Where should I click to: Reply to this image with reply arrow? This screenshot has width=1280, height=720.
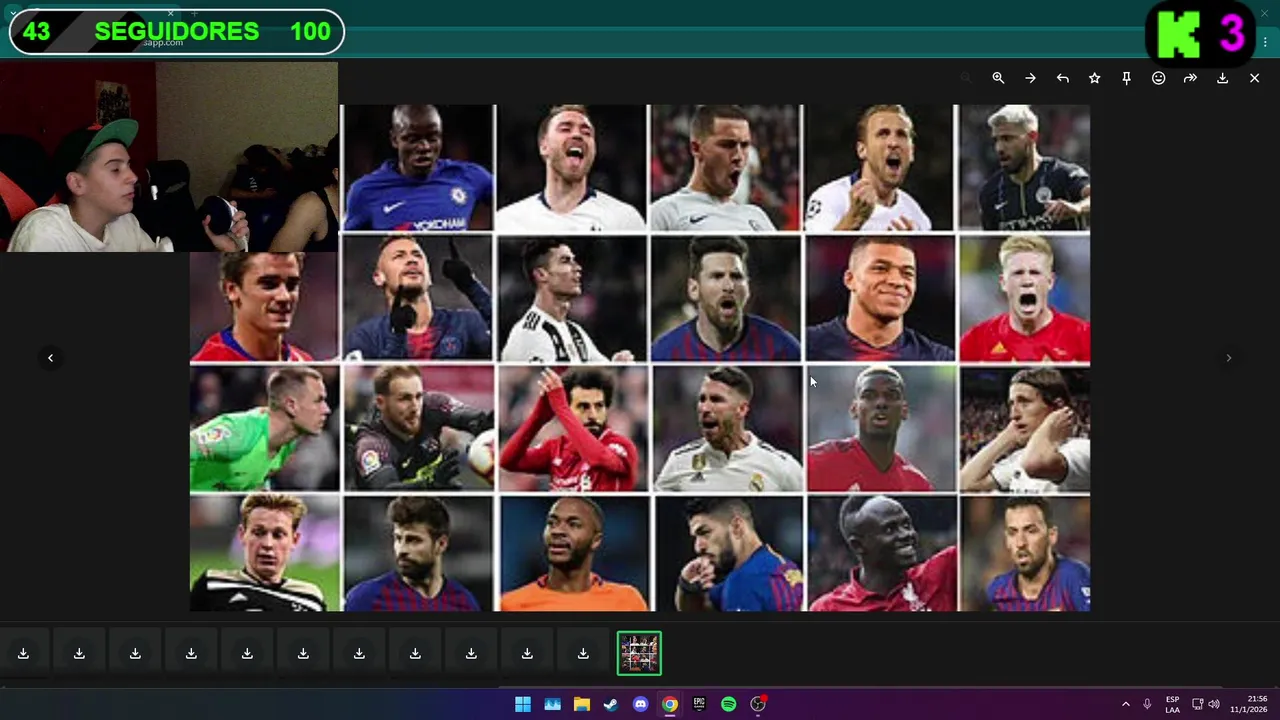[1062, 78]
